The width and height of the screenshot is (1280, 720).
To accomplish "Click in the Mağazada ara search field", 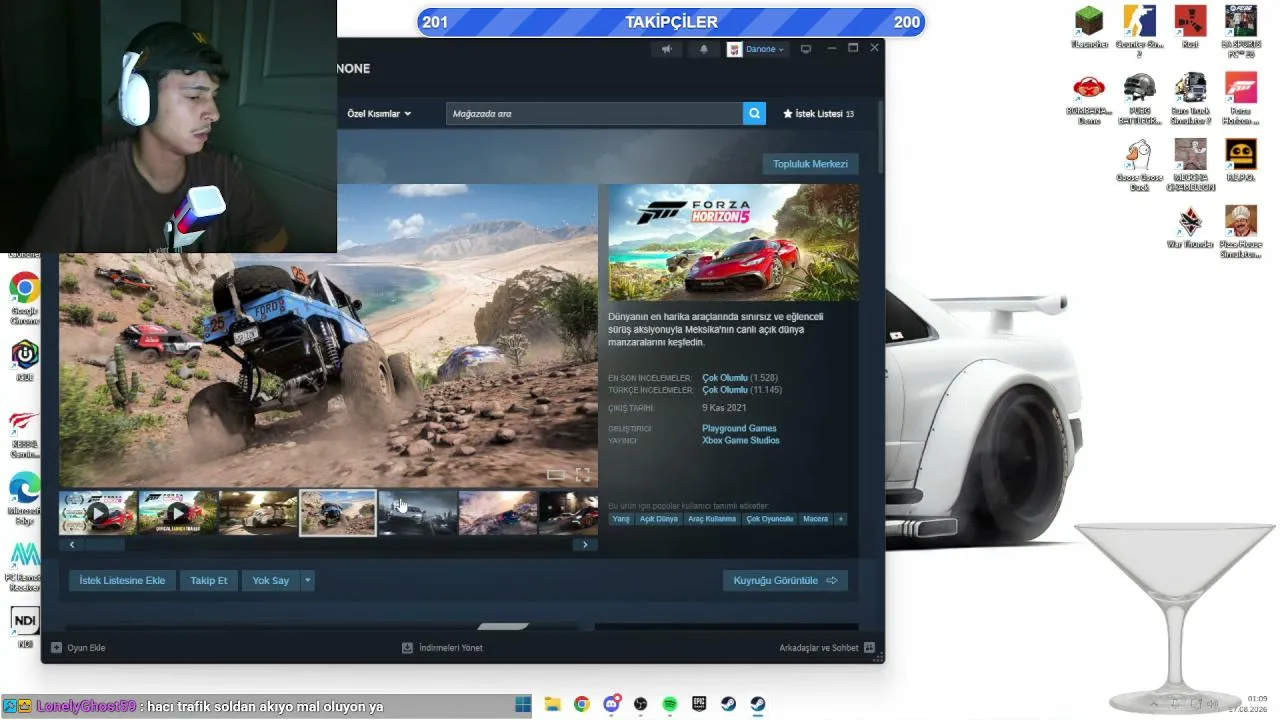I will click(594, 114).
